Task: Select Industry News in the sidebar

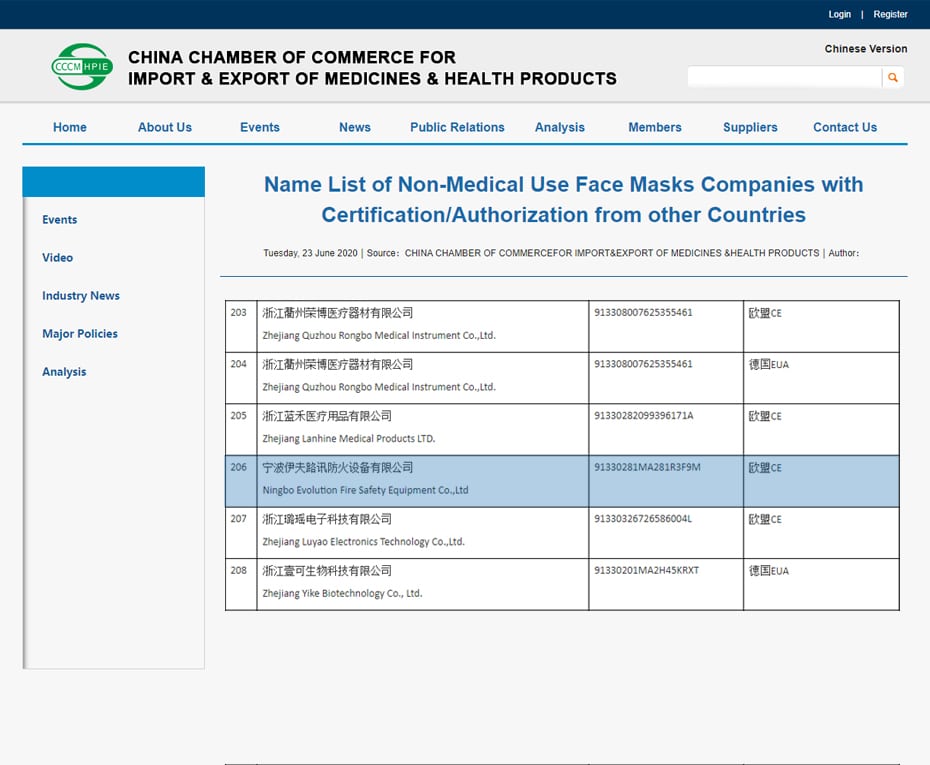Action: (81, 295)
